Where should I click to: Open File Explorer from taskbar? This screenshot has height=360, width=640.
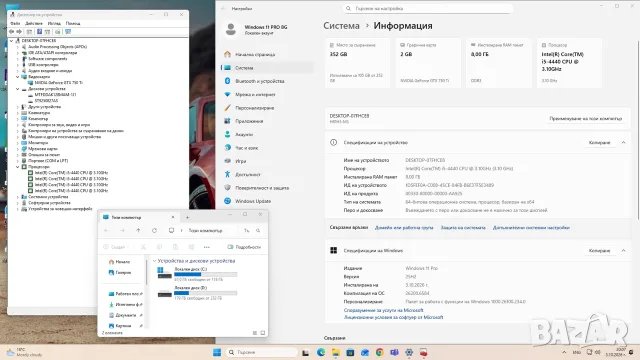click(x=336, y=352)
